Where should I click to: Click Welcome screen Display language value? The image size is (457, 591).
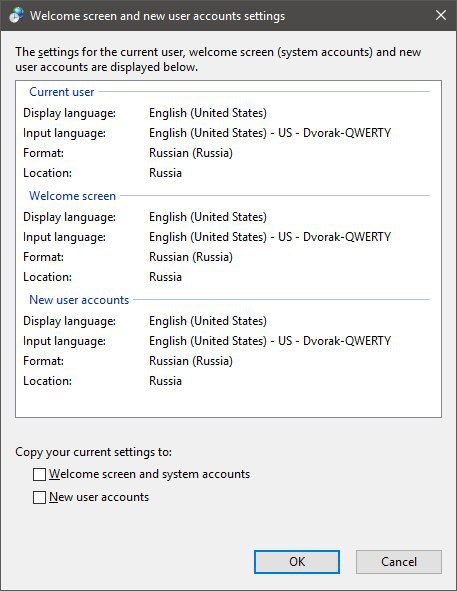click(208, 217)
